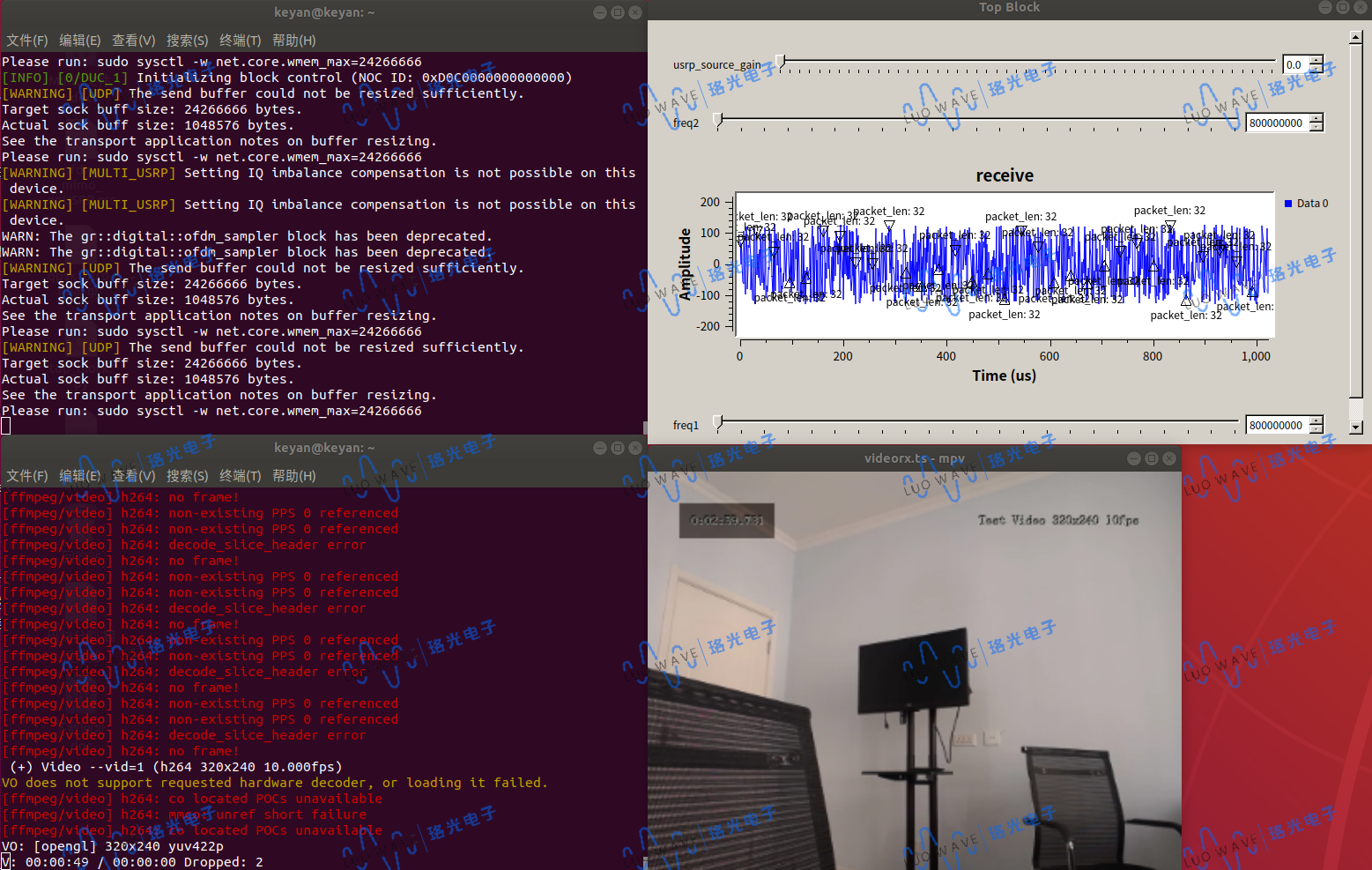Maximize the Top Block window

pos(1343,7)
